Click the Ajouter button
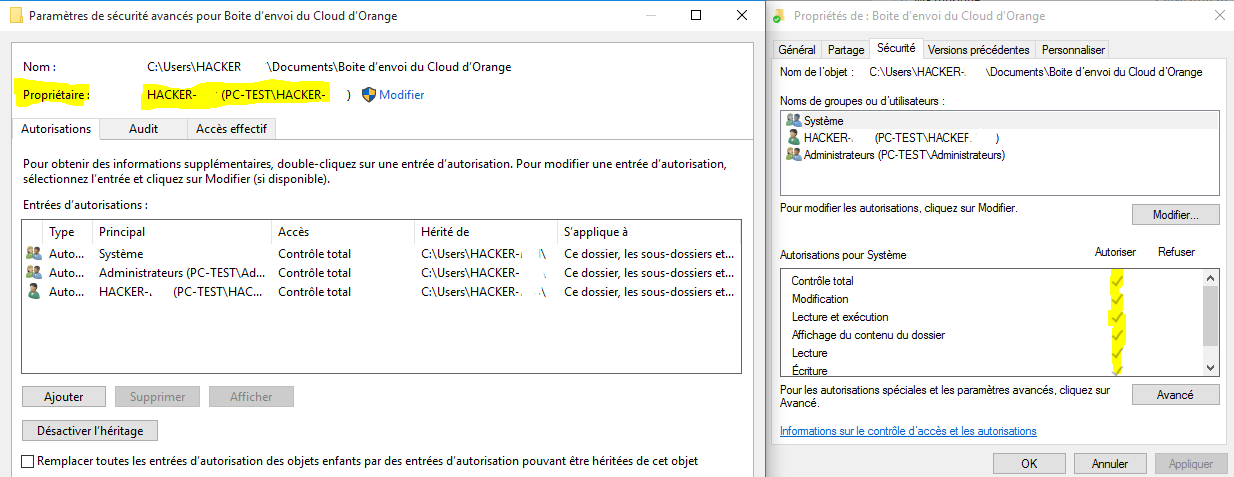The width and height of the screenshot is (1234, 477). (63, 397)
